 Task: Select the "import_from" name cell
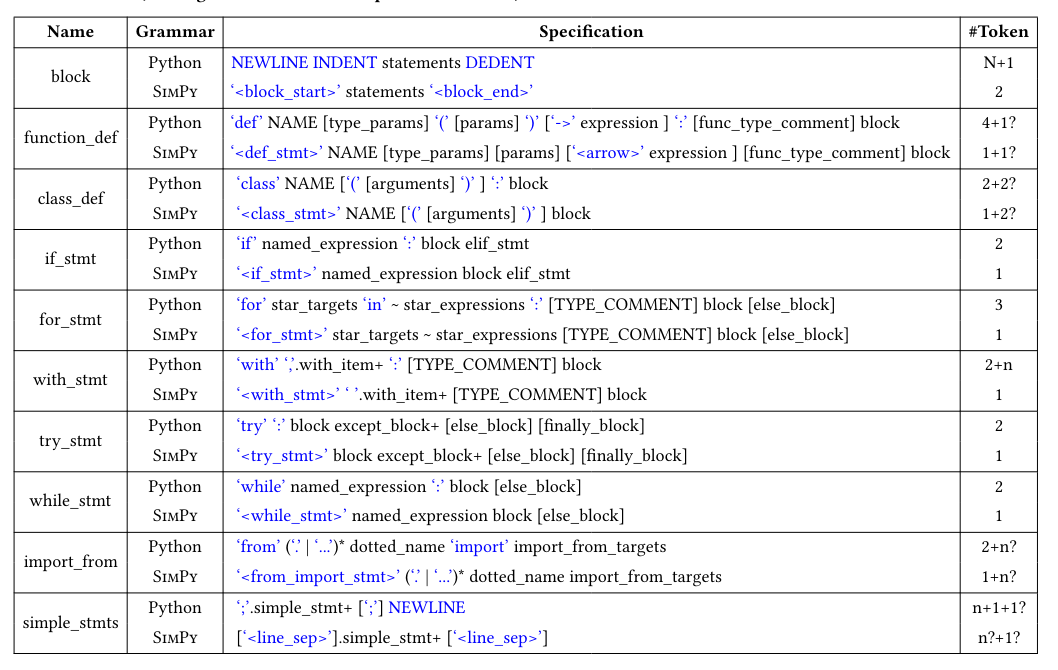click(x=70, y=561)
